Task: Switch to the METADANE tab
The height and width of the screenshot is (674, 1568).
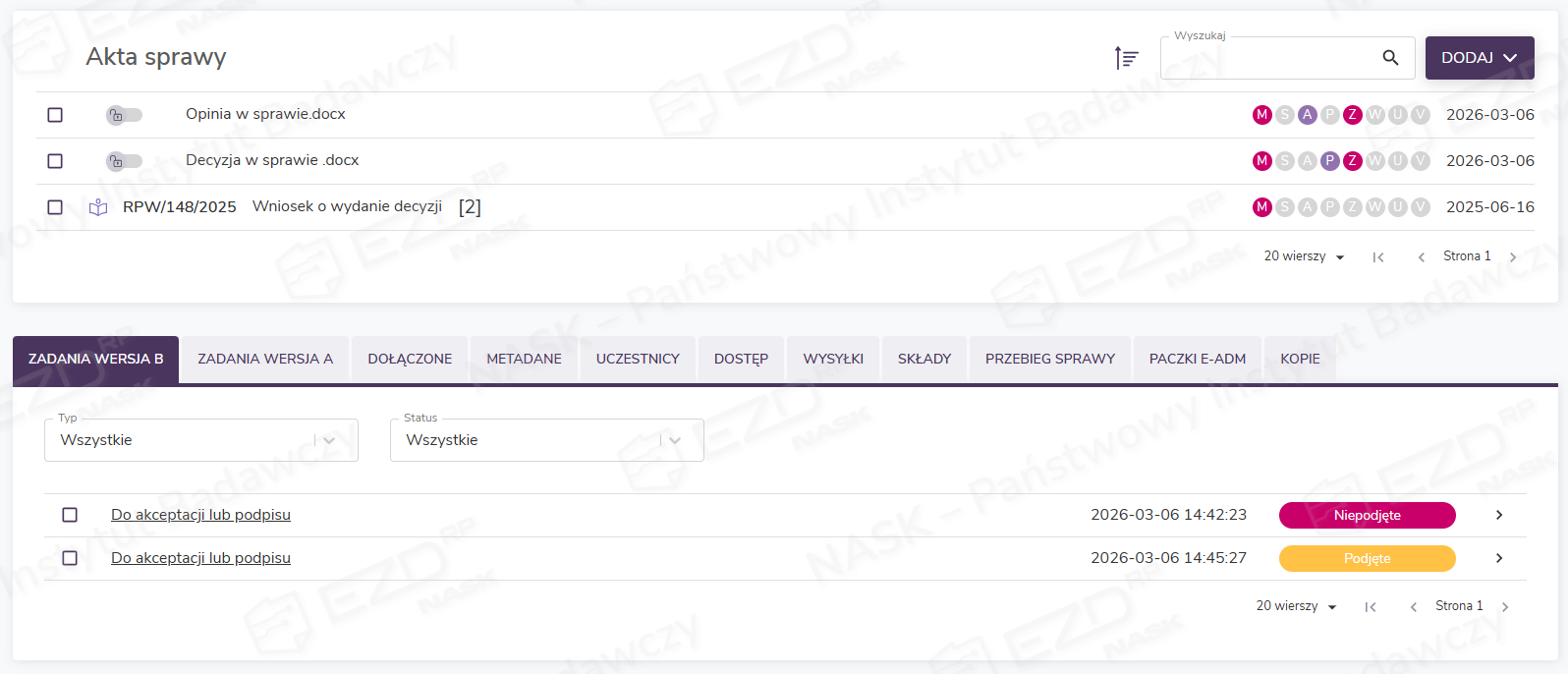Action: (524, 359)
